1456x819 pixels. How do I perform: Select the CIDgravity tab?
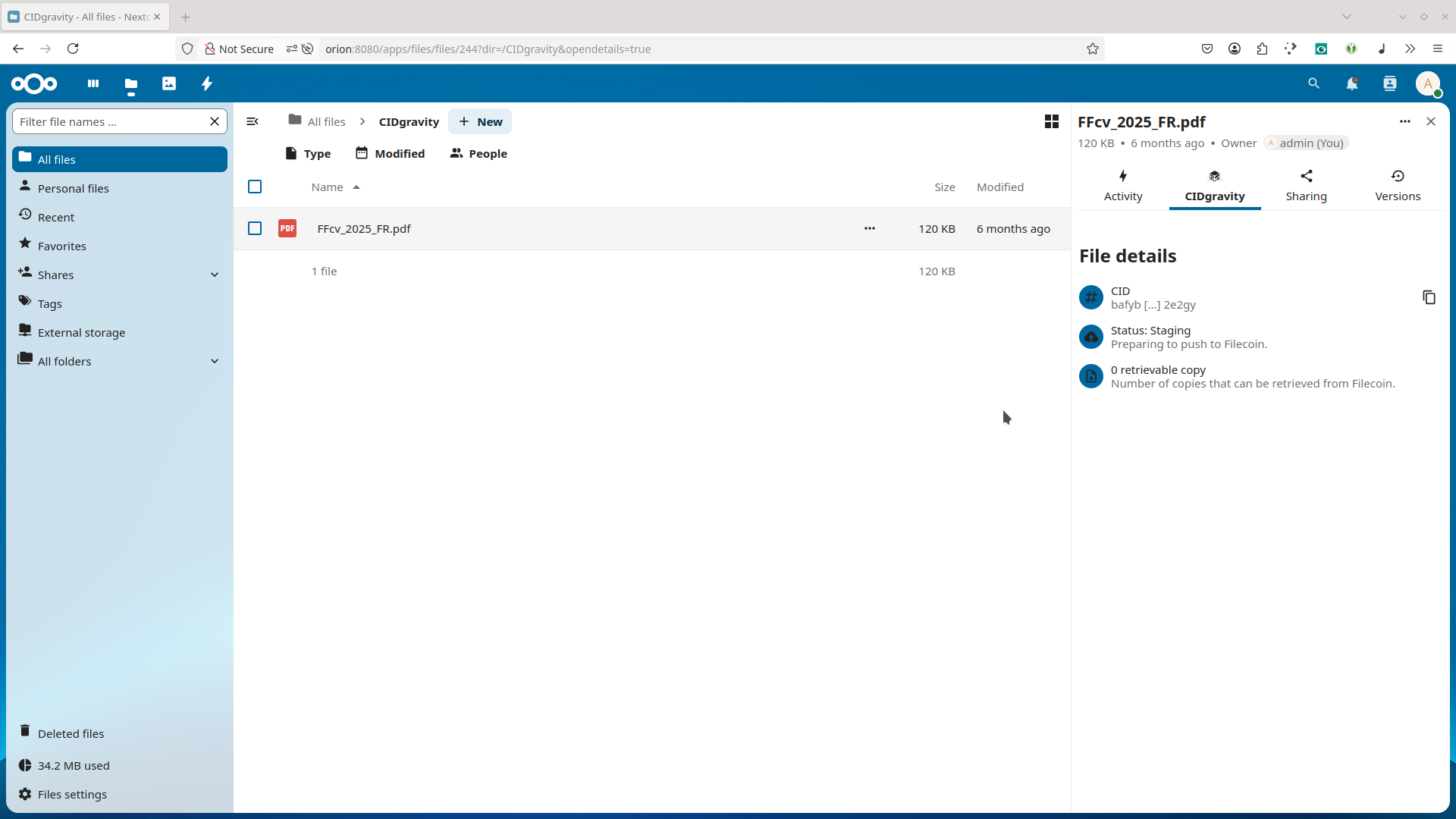point(1215,187)
